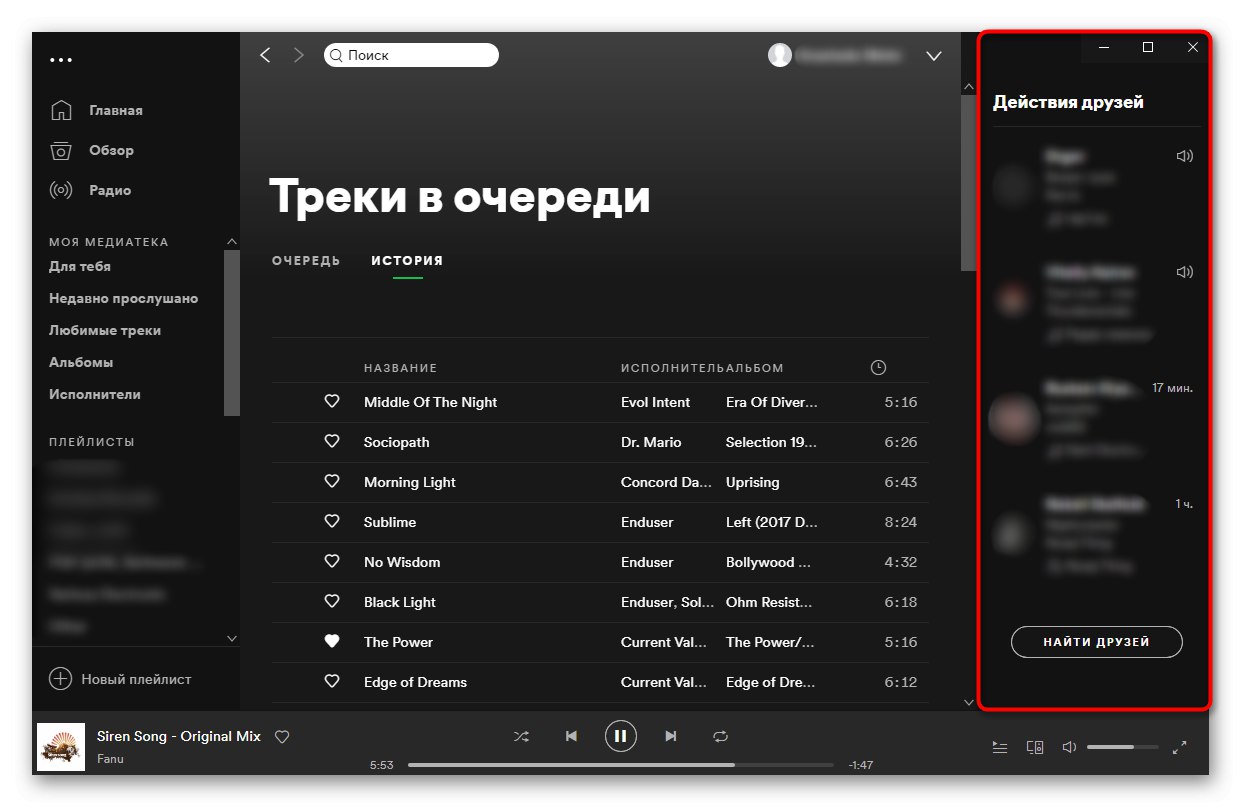
Task: Mute volume with the speaker icon
Action: click(x=1069, y=747)
